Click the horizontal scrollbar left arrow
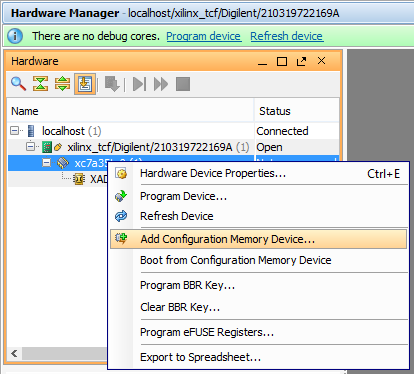Image resolution: width=414 pixels, height=374 pixels. tap(14, 354)
